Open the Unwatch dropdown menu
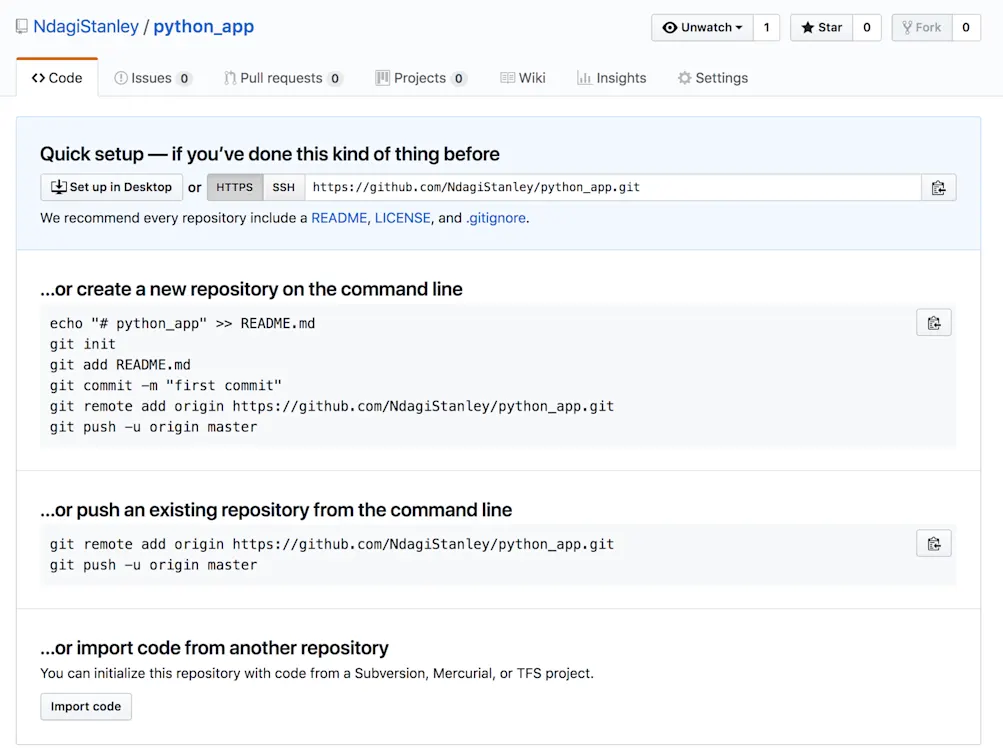 (x=703, y=28)
